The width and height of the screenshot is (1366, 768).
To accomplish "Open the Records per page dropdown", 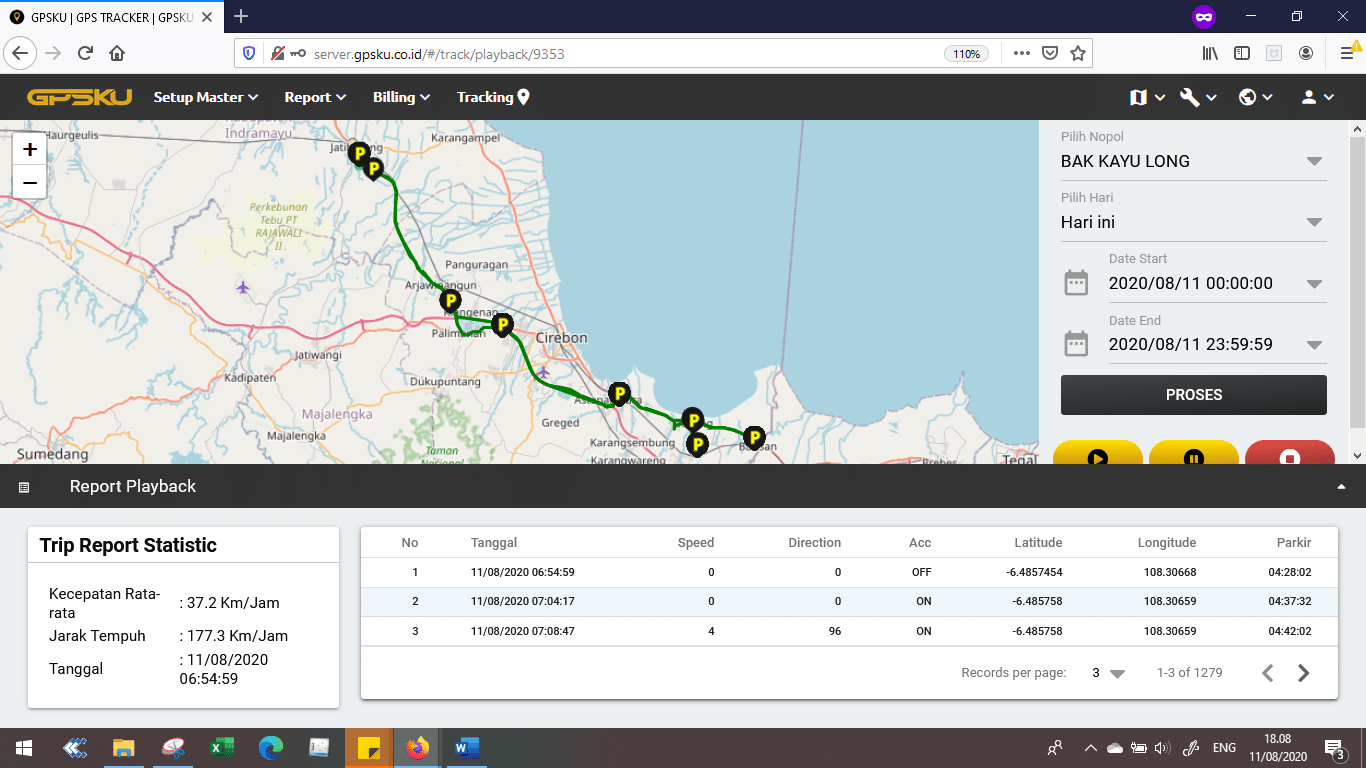I will coord(1108,673).
